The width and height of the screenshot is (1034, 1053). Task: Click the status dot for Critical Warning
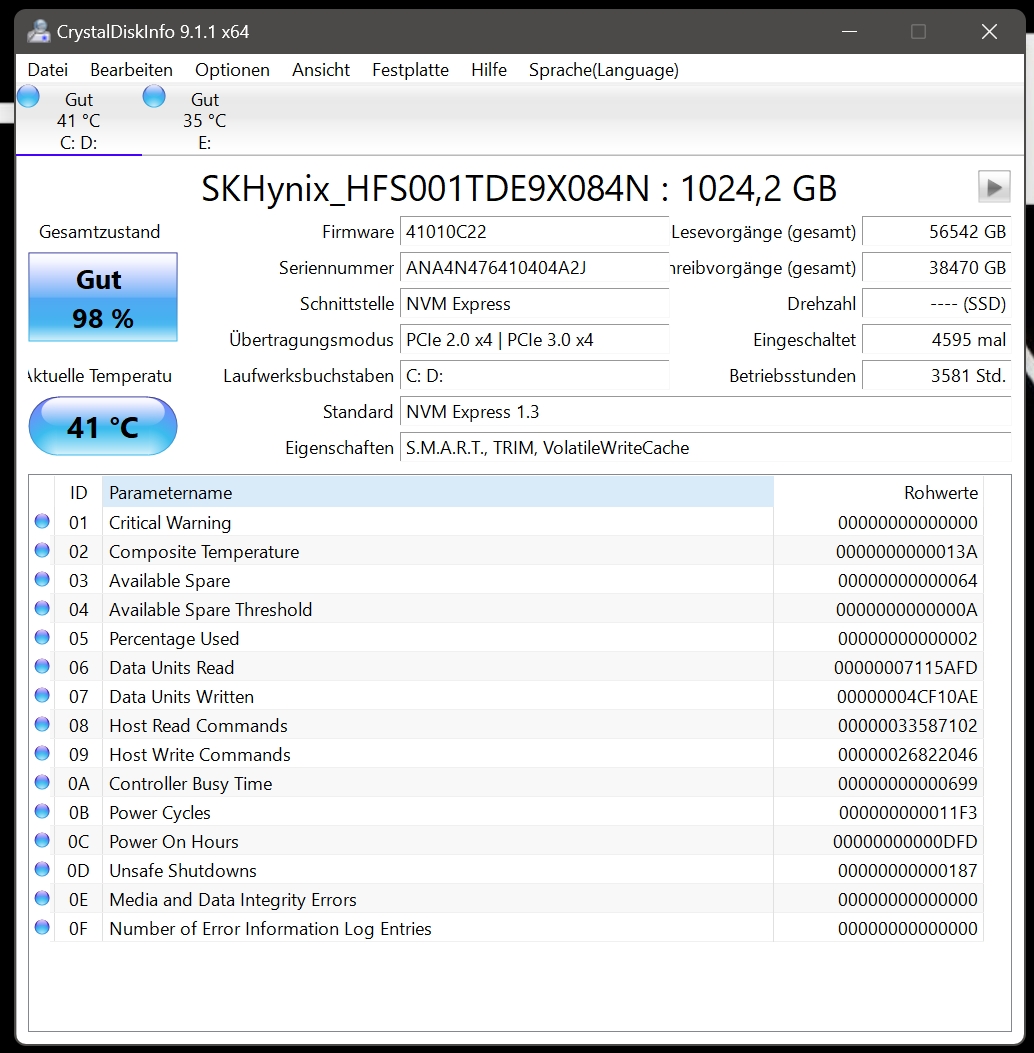(42, 521)
